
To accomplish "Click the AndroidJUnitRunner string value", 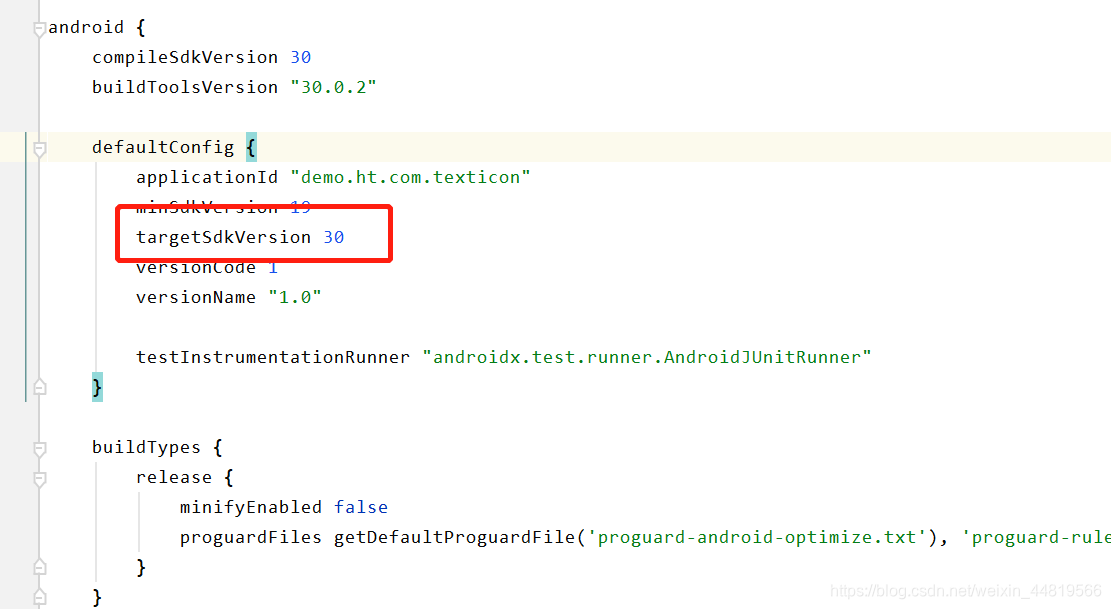I will click(x=646, y=357).
